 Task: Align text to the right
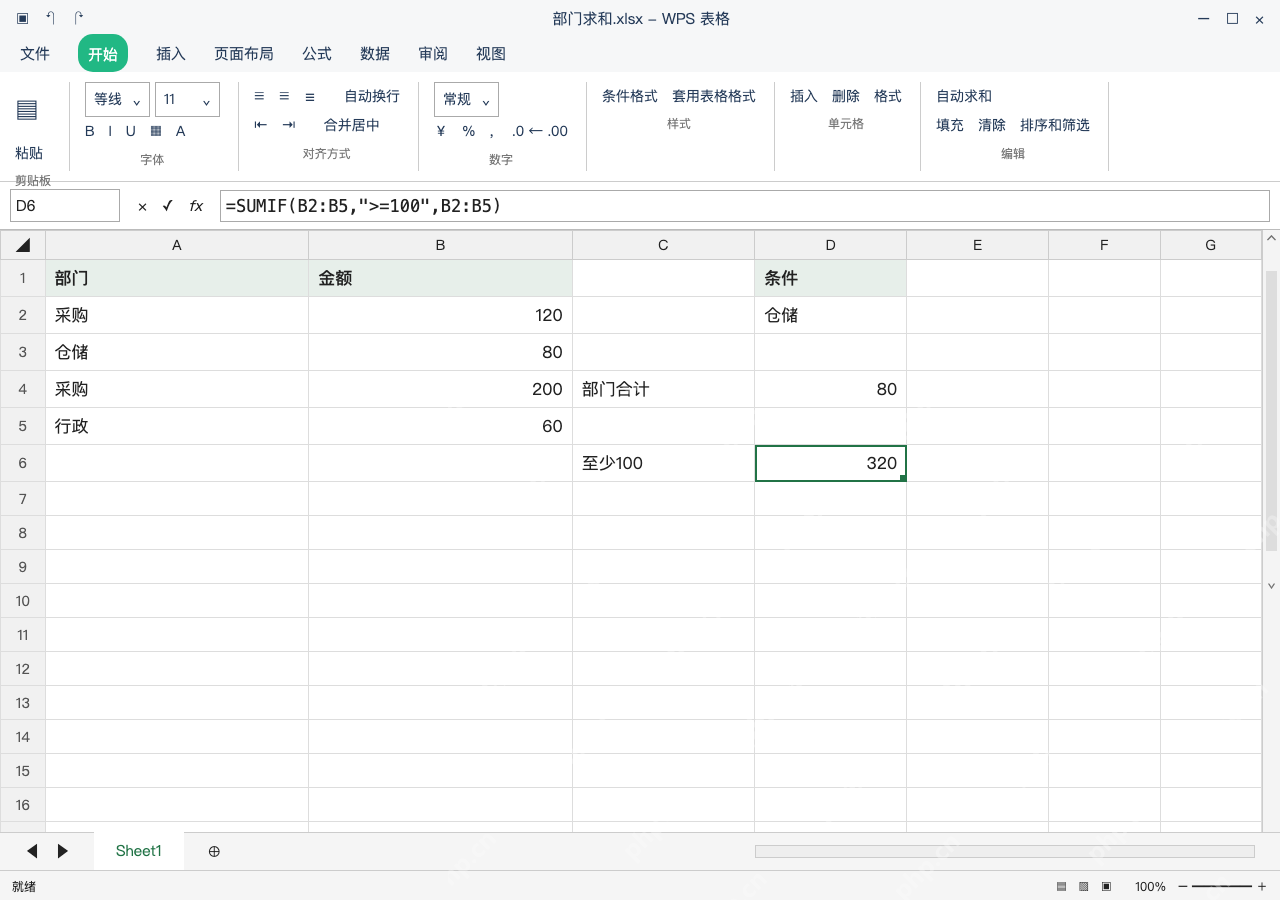point(310,96)
